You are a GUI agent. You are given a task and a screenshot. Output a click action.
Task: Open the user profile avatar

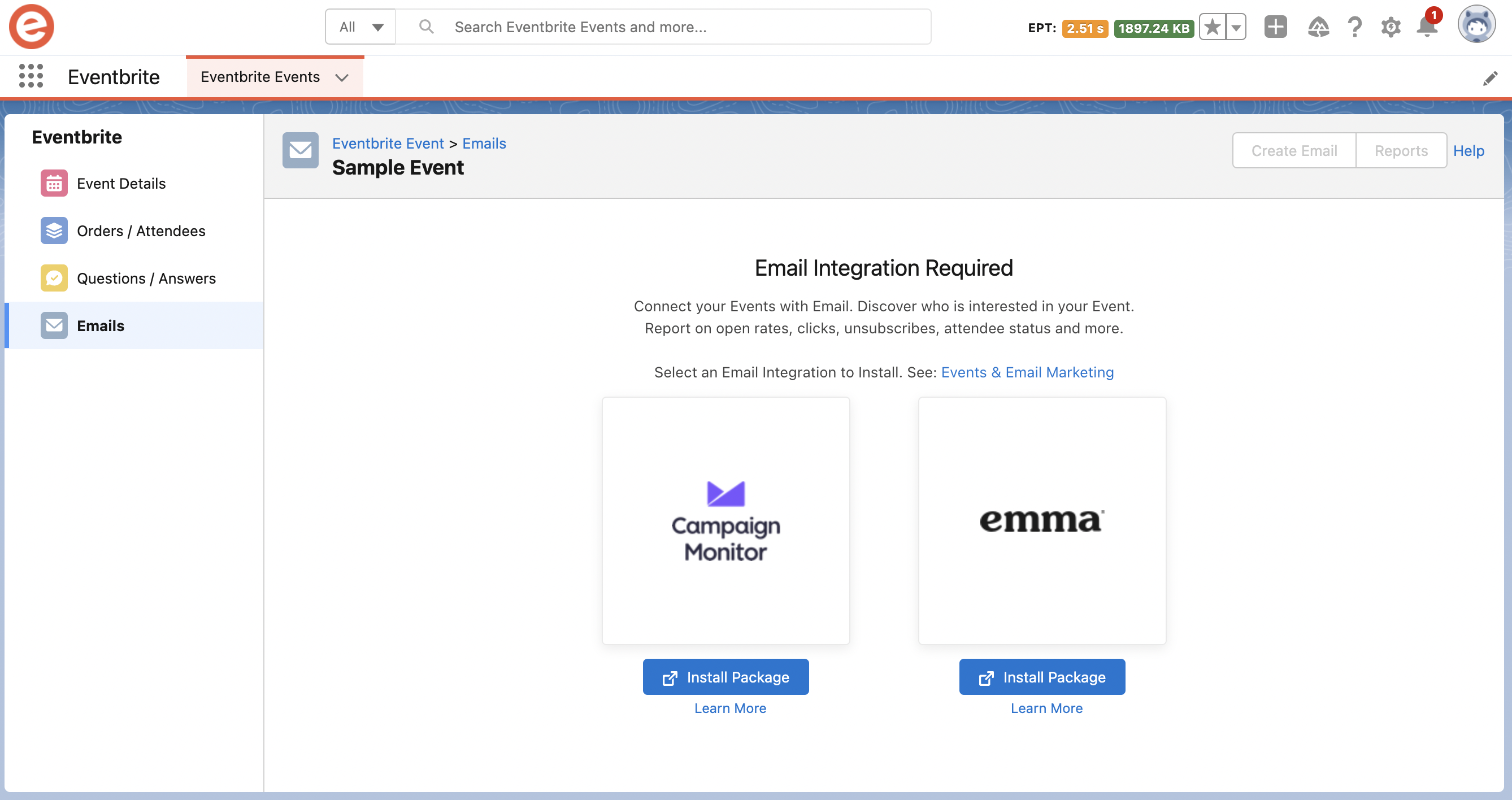pyautogui.click(x=1476, y=25)
